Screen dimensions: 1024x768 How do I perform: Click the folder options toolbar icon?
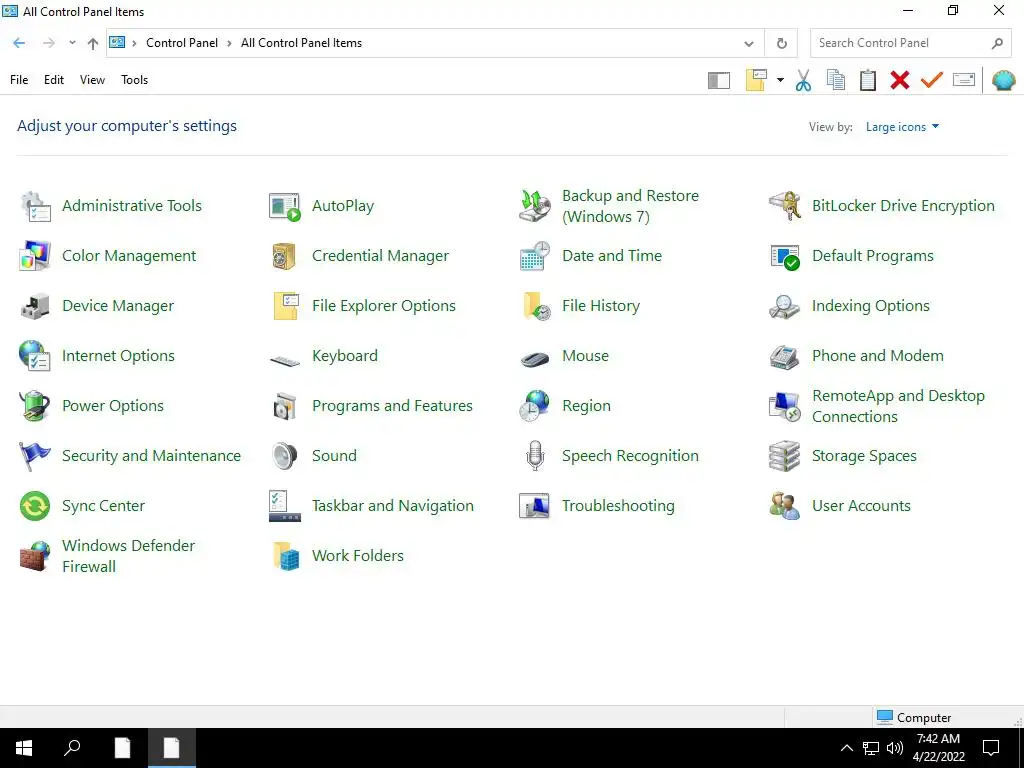point(756,80)
